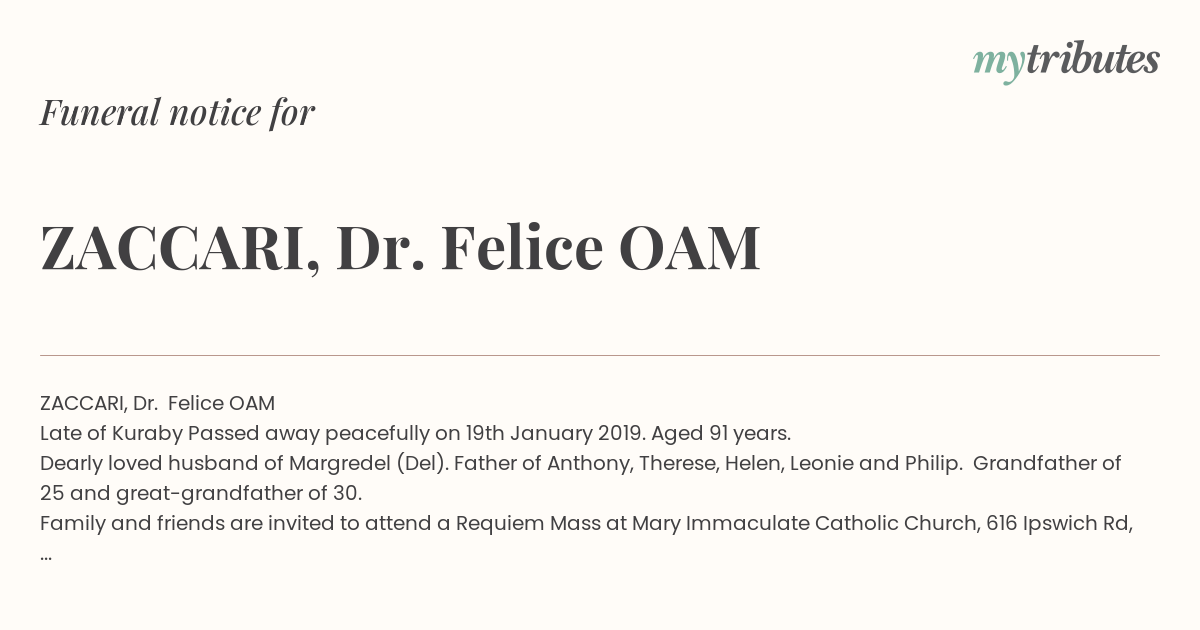Click the mytributes logo
This screenshot has width=1200, height=630.
pos(1066,61)
